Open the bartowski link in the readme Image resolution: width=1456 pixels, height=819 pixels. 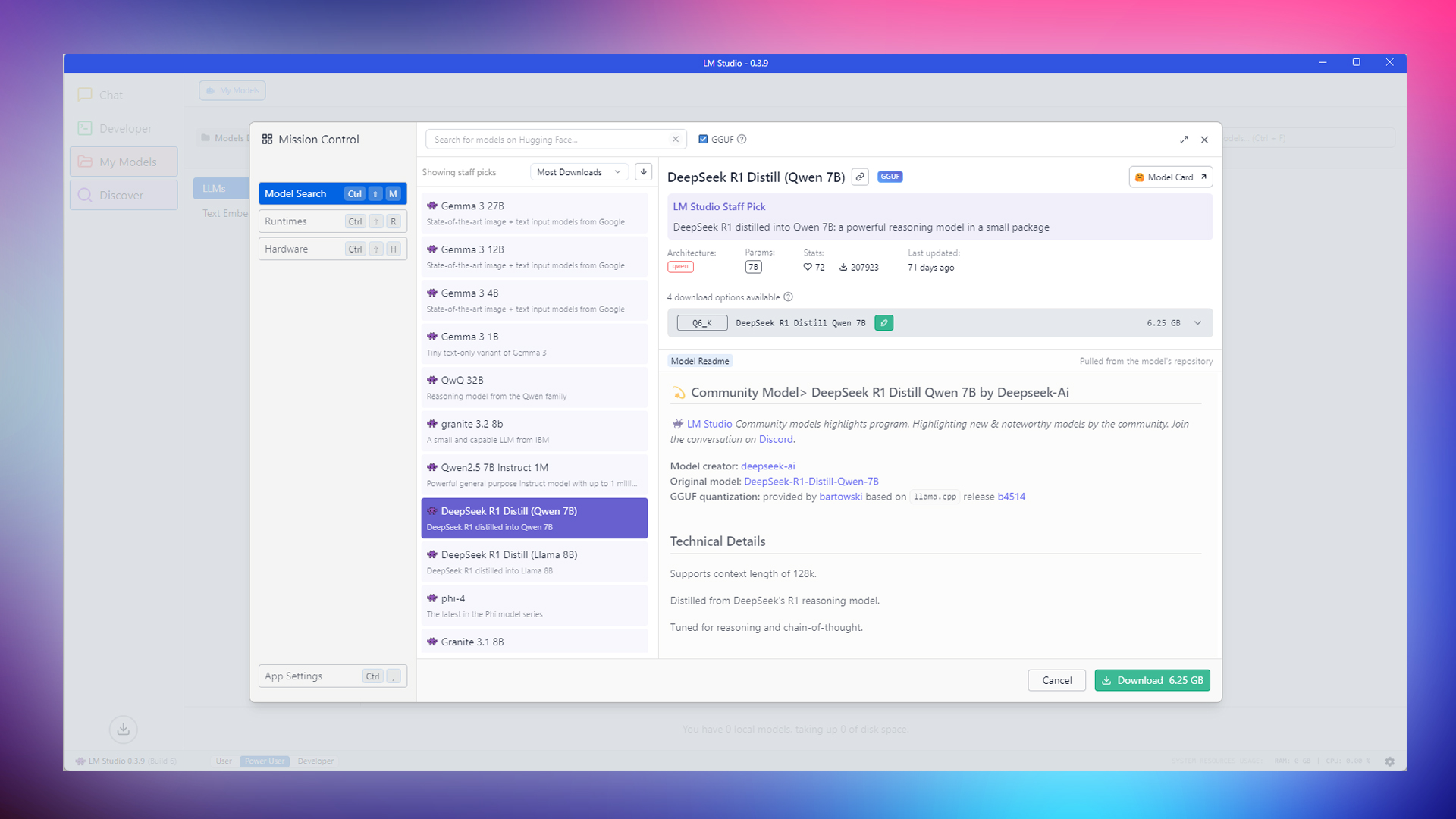click(840, 497)
